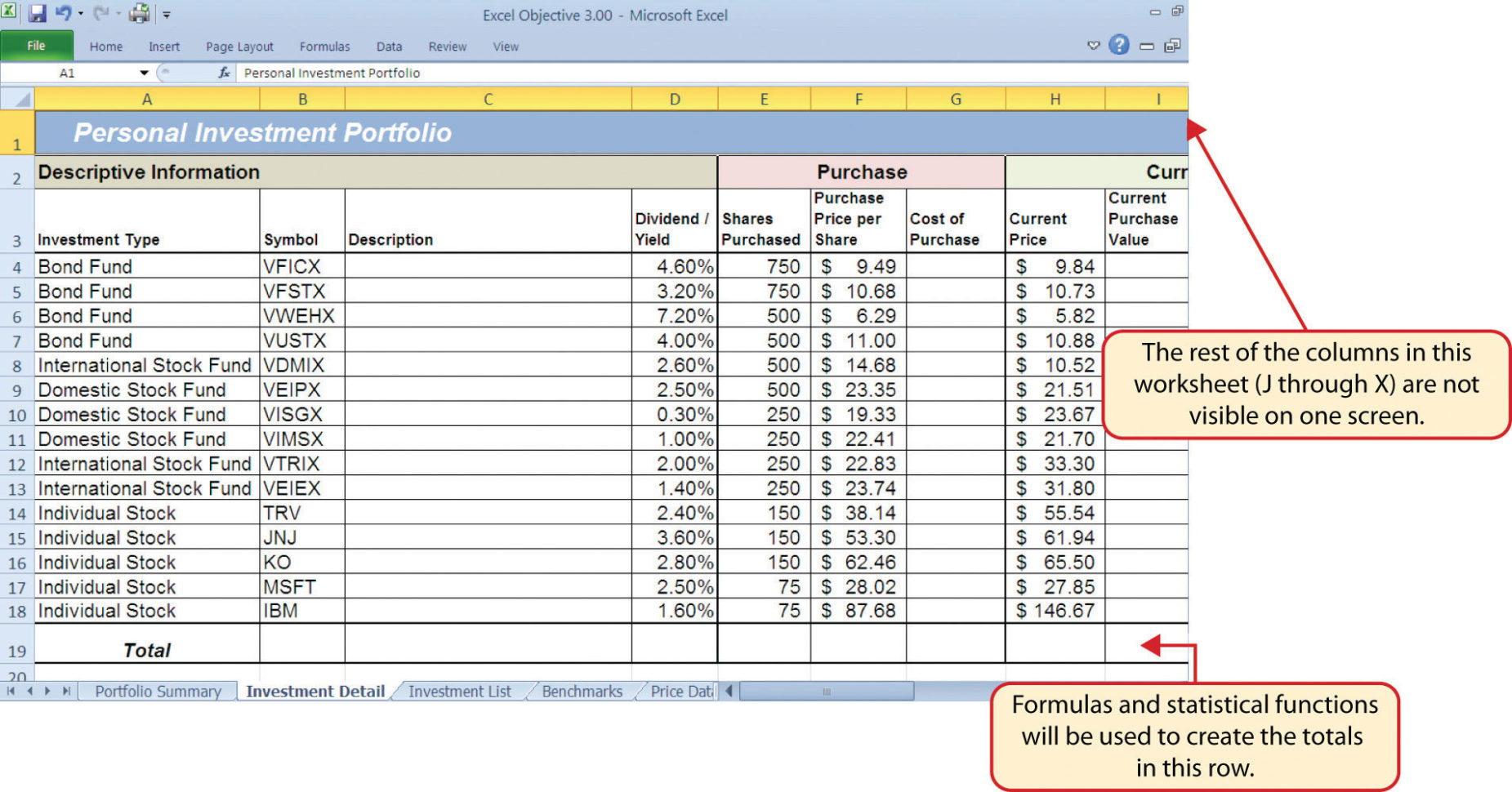Expand the Undo history dropdown
Image resolution: width=1512 pixels, height=792 pixels.
(79, 13)
